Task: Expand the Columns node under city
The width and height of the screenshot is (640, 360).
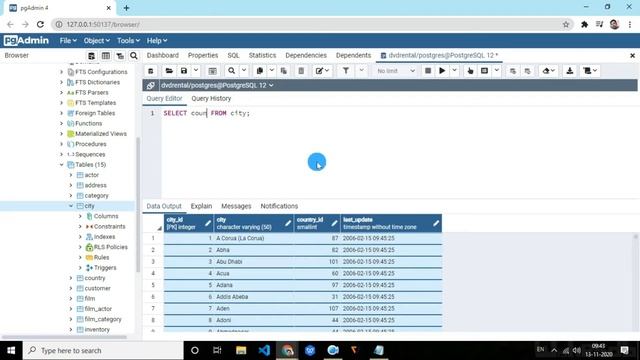Action: [80, 216]
